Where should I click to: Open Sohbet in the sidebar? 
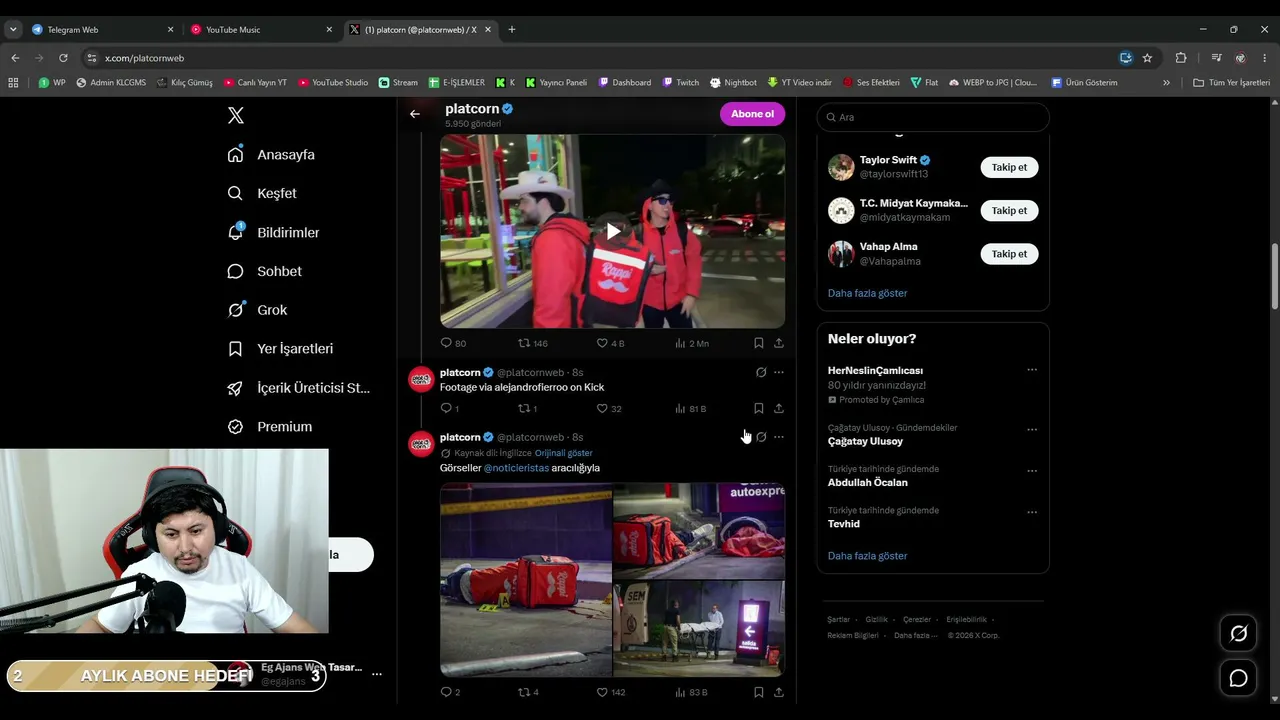pos(264,271)
